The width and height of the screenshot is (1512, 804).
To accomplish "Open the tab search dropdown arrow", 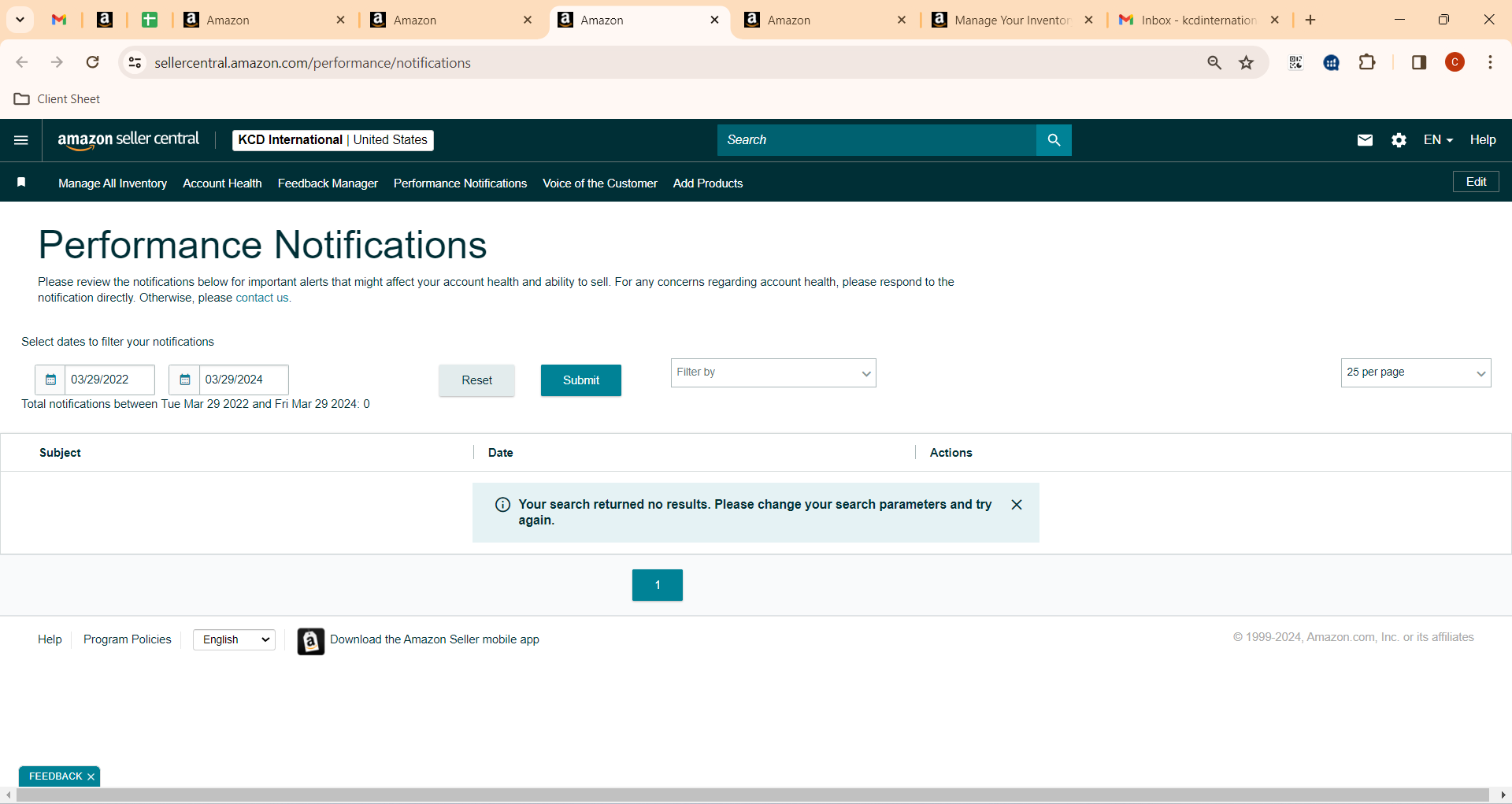I will [x=20, y=20].
